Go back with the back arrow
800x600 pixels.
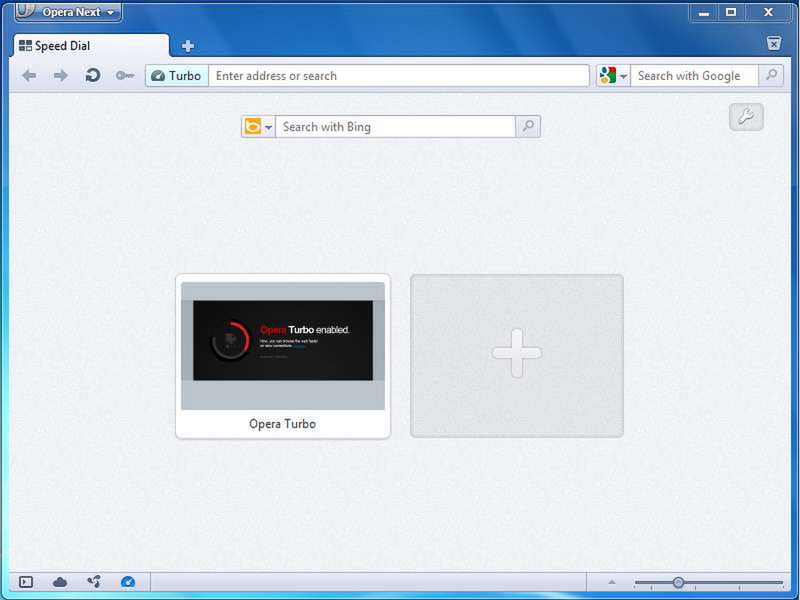click(29, 76)
